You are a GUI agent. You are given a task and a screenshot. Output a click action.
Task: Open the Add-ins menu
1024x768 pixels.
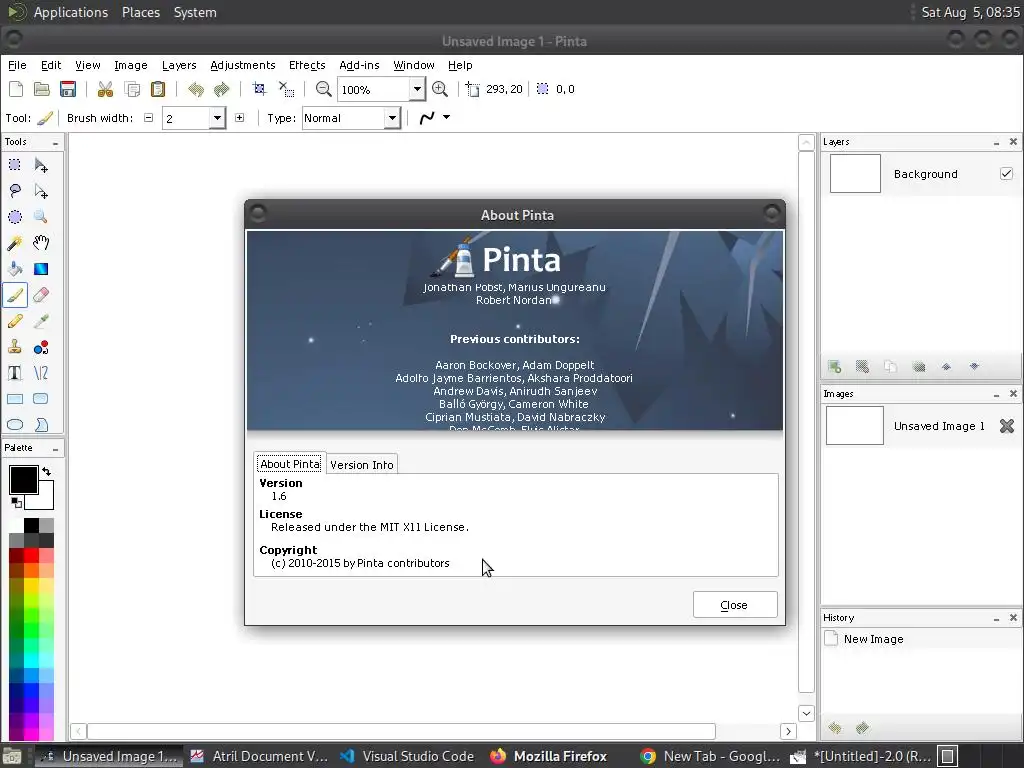pyautogui.click(x=359, y=65)
